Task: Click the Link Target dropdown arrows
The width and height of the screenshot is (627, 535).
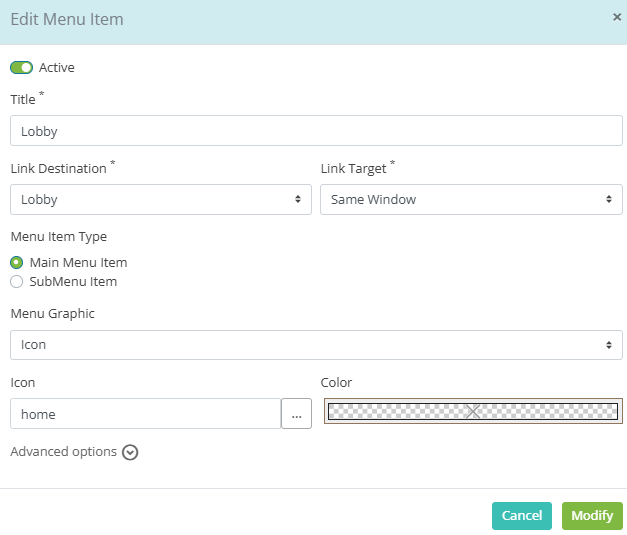Action: [609, 199]
